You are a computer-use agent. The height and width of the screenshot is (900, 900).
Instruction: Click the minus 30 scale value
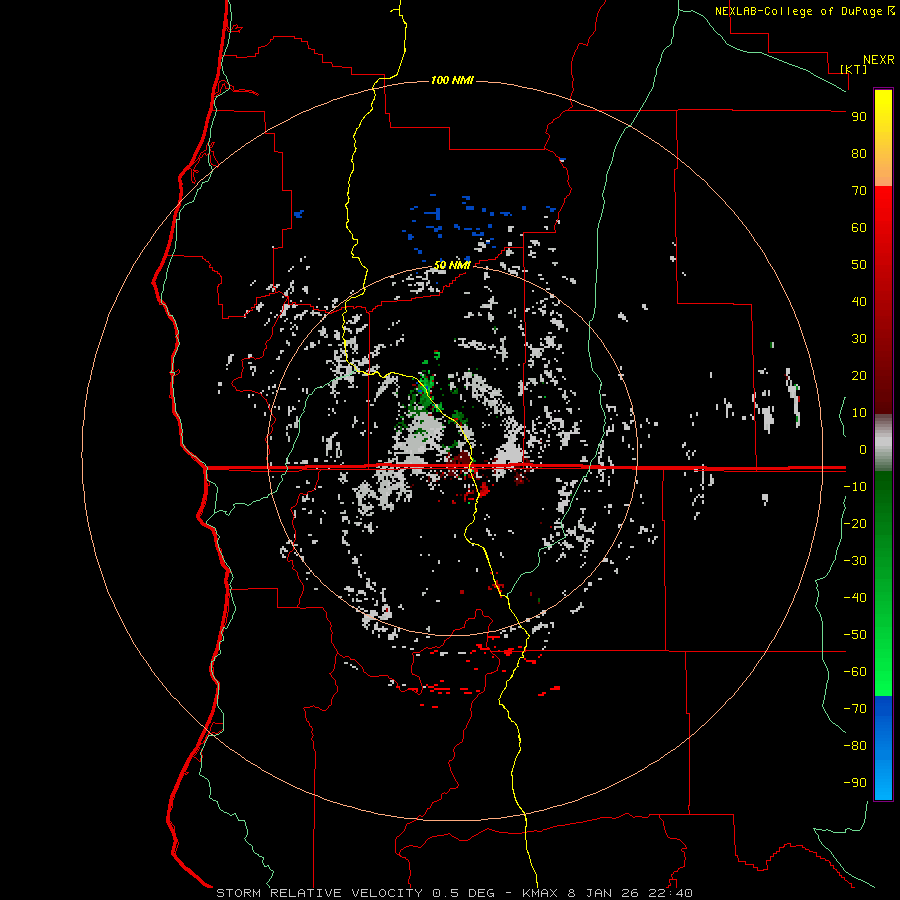coord(855,561)
